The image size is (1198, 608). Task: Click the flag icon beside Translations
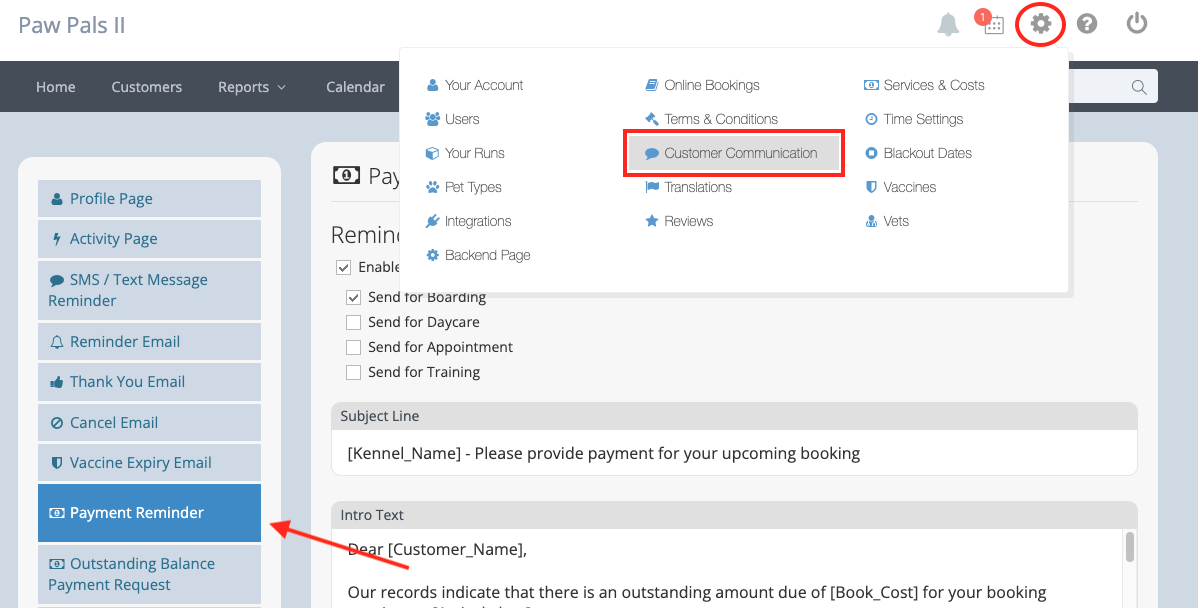click(652, 187)
